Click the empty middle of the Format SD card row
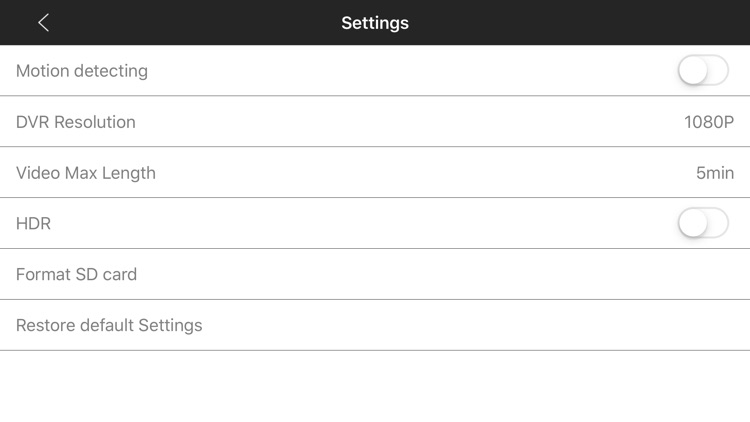Screen dimensions: 750x422 [x=400, y=274]
